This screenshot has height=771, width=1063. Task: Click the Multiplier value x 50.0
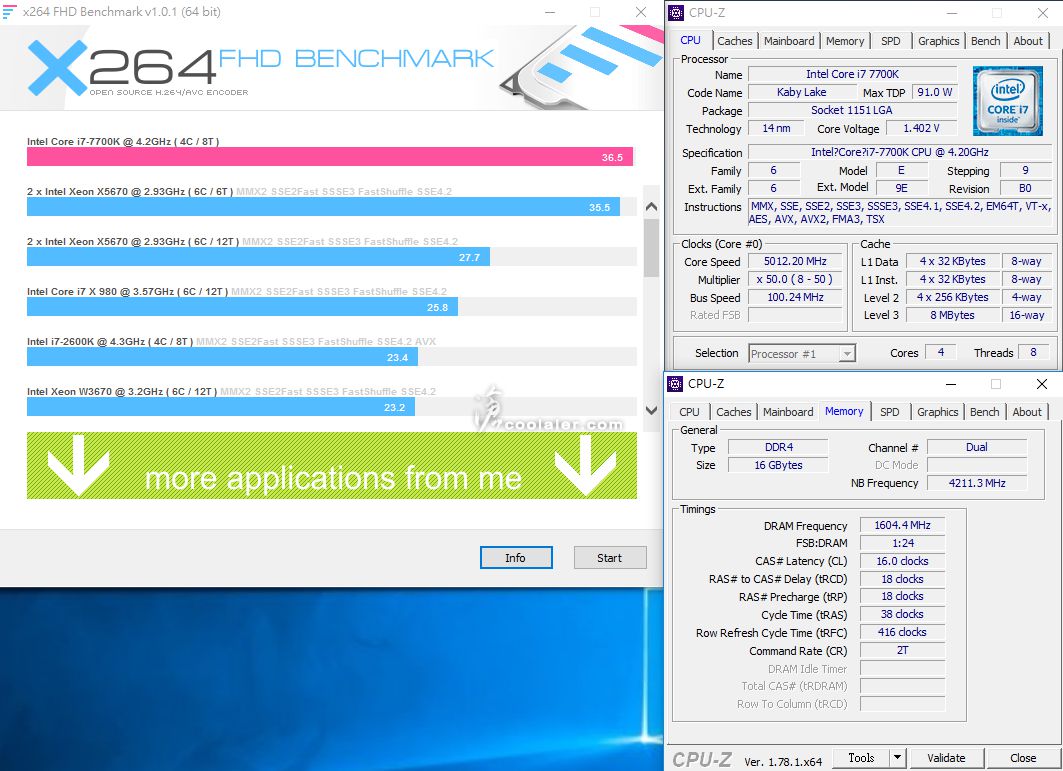(x=795, y=279)
